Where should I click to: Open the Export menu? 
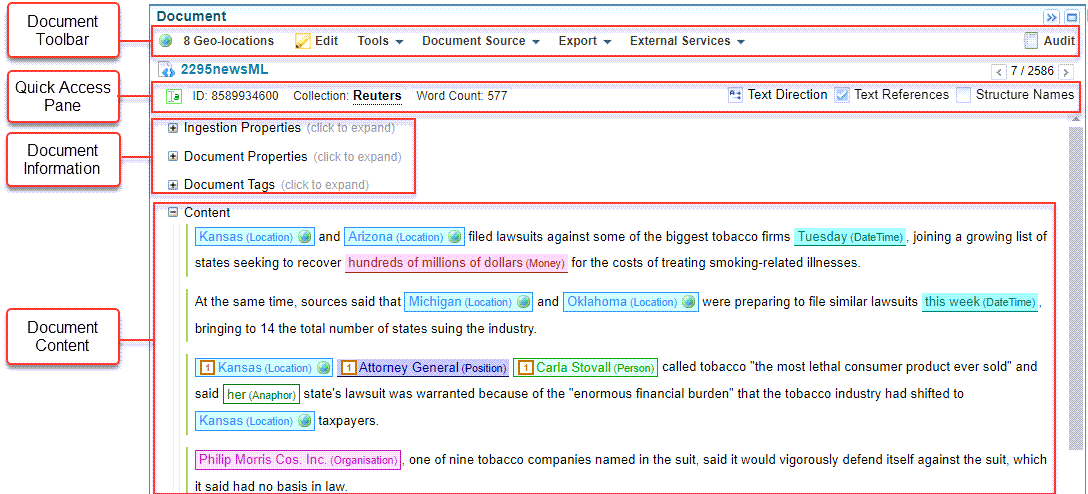[585, 42]
